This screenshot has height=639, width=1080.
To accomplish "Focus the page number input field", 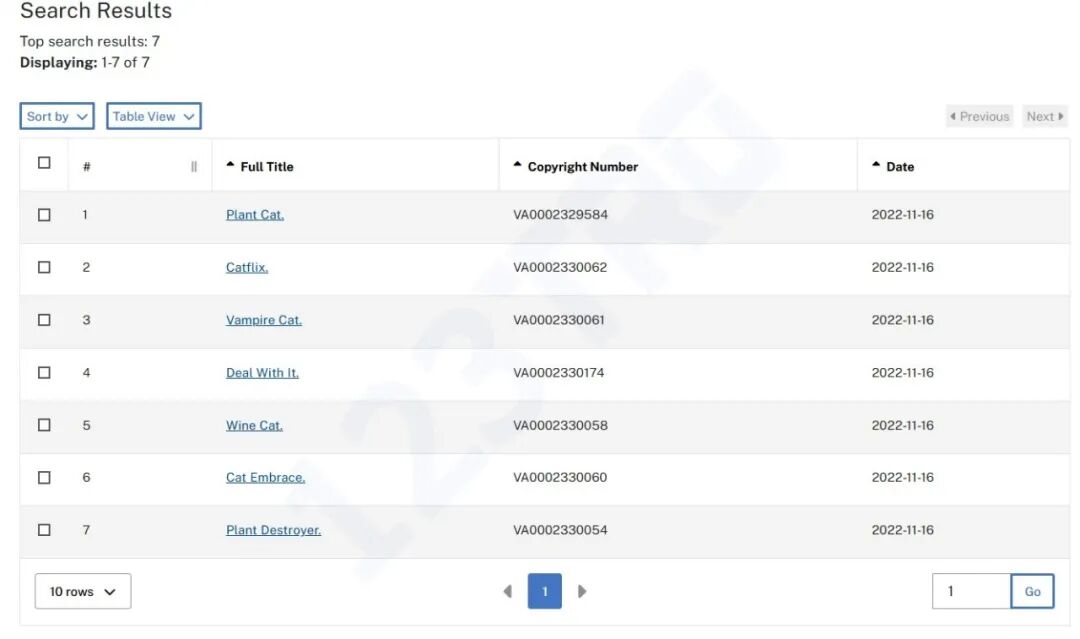I will [971, 591].
